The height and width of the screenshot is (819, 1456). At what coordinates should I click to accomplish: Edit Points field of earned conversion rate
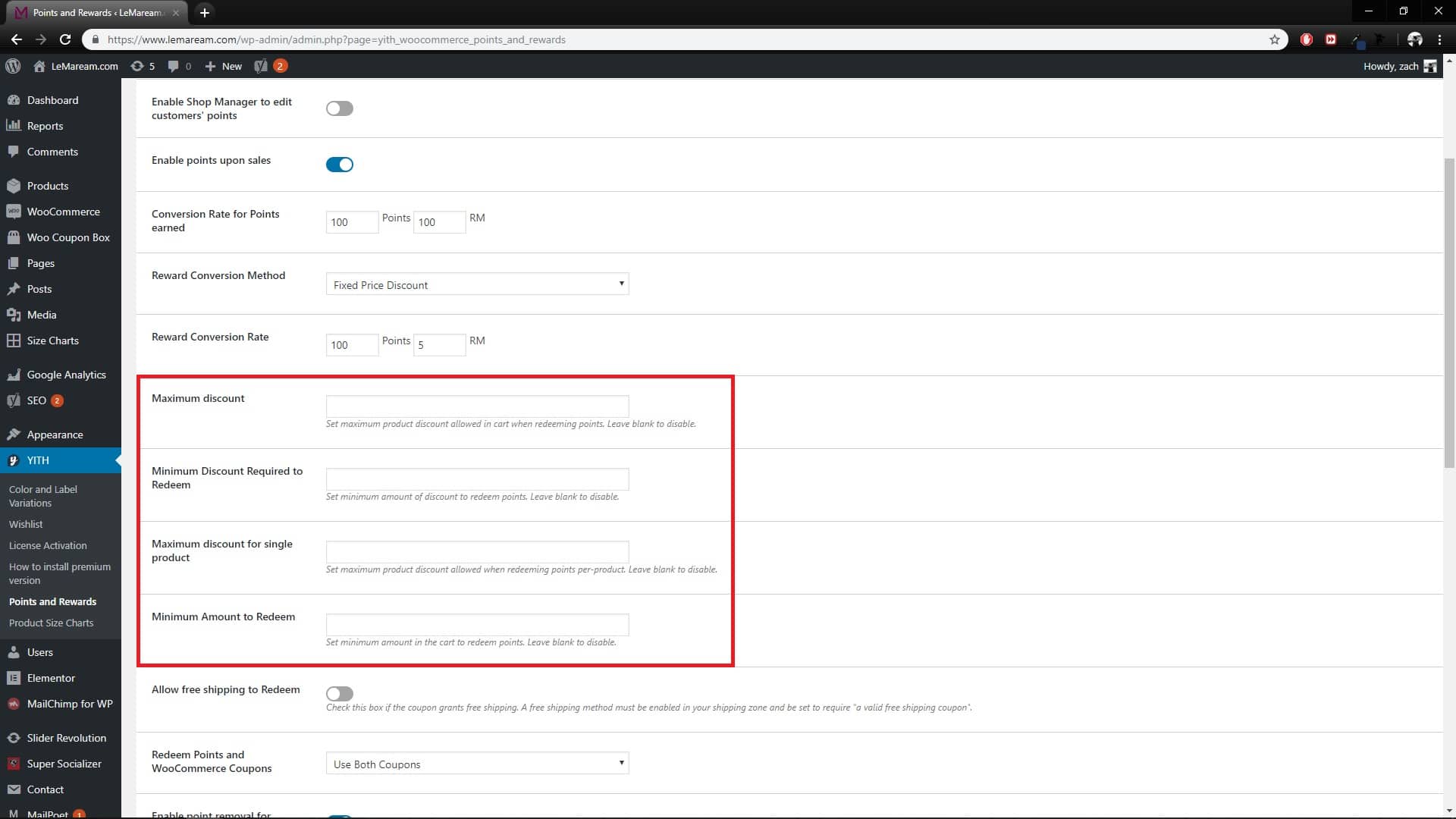352,222
